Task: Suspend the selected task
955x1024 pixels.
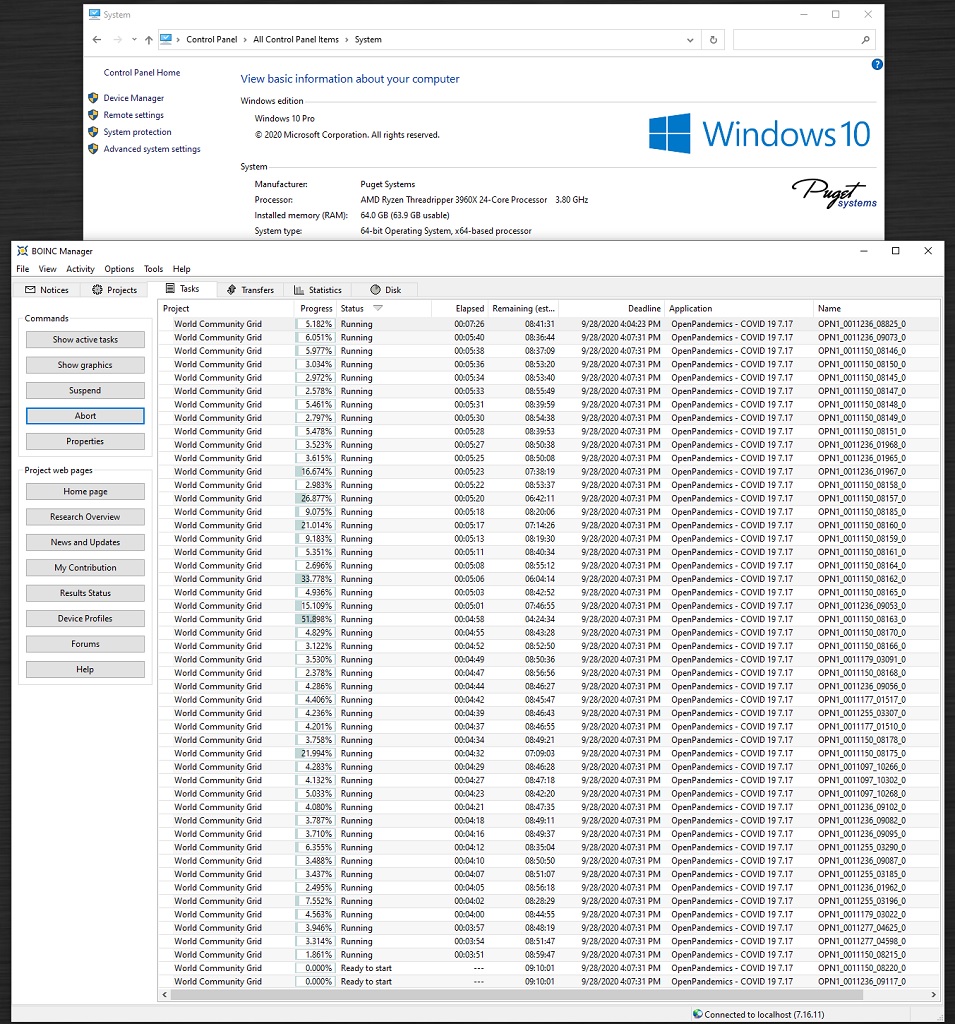Action: coord(85,391)
